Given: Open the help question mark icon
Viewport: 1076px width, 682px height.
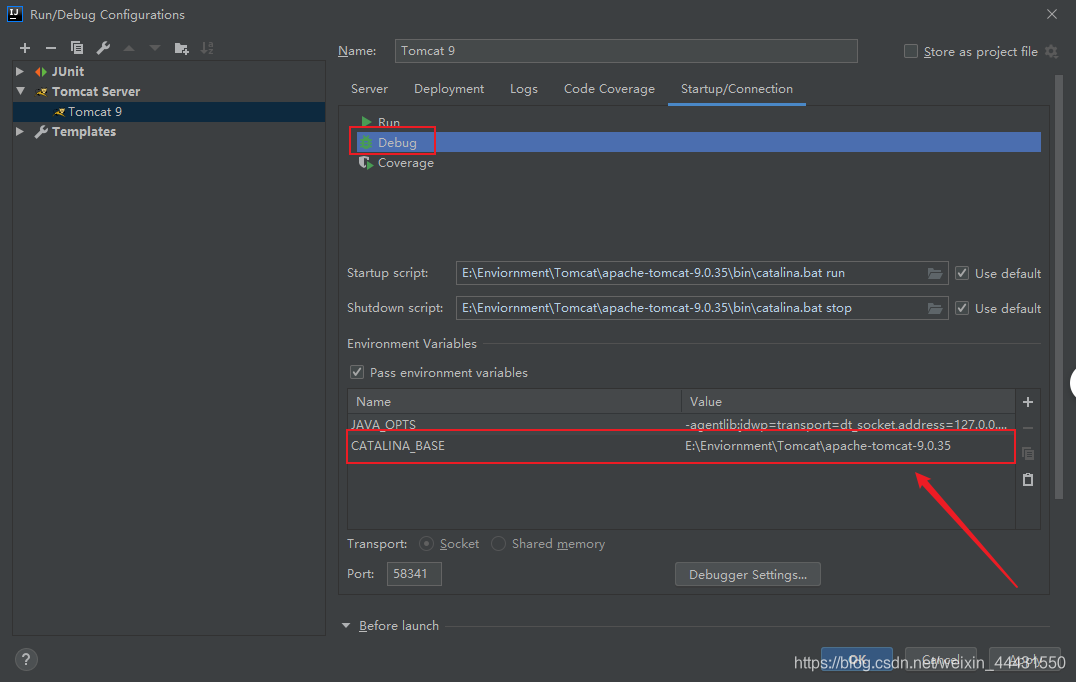Looking at the screenshot, I should [x=25, y=659].
